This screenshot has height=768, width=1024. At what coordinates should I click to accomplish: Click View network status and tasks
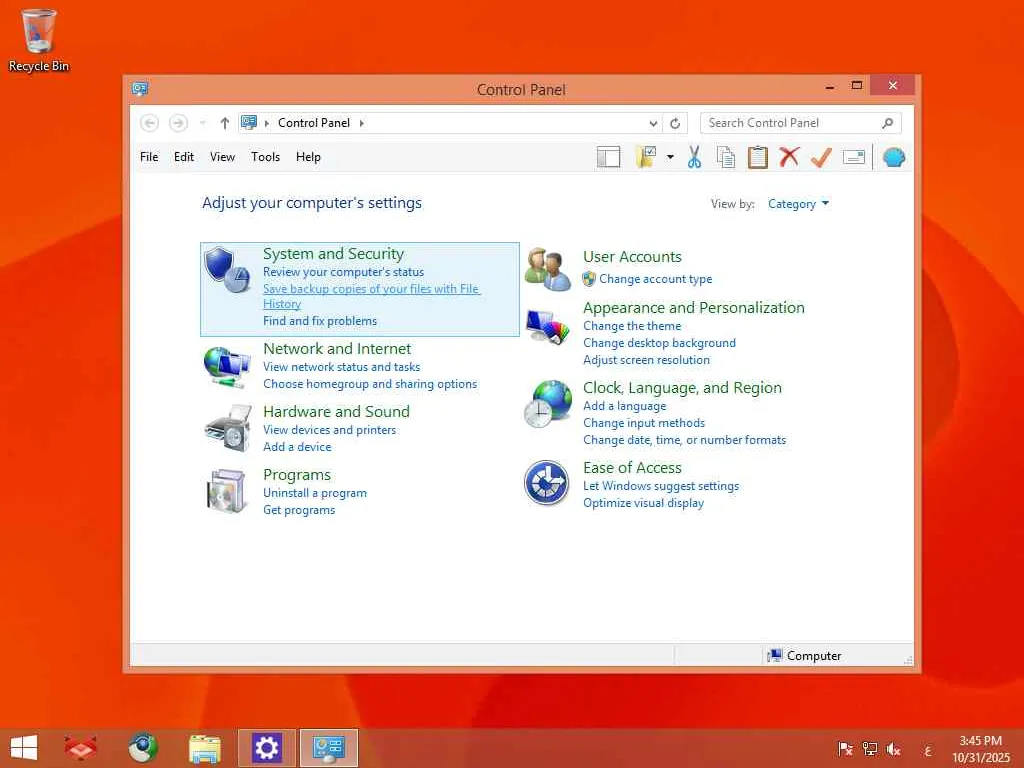point(342,367)
